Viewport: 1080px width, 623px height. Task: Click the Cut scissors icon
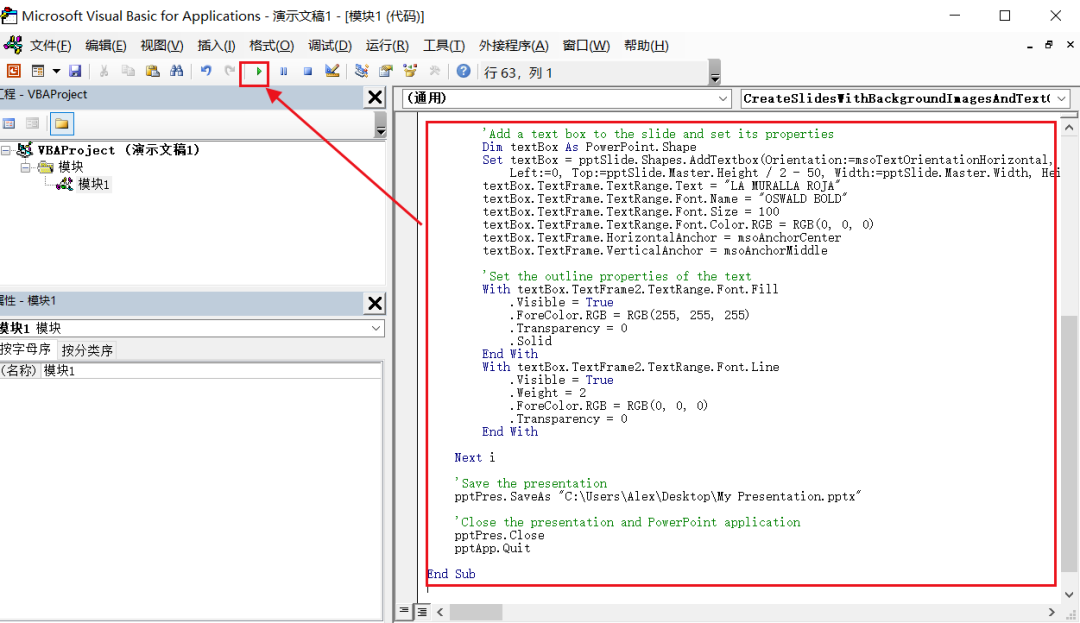pos(104,71)
